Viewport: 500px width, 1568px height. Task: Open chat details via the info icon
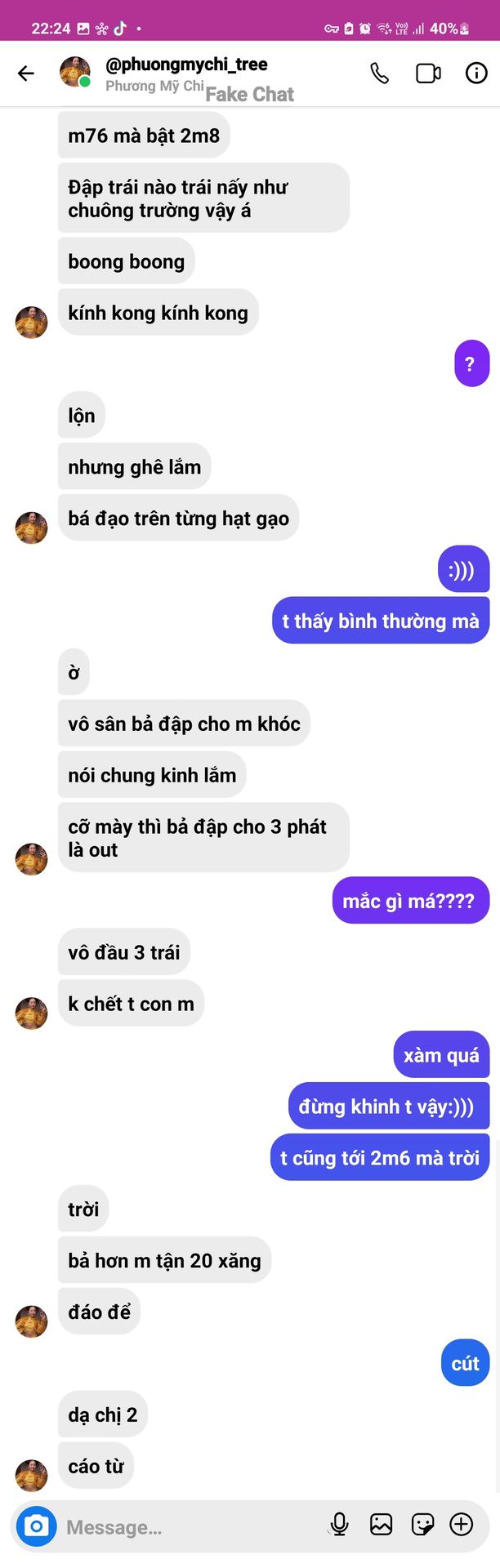(x=476, y=73)
